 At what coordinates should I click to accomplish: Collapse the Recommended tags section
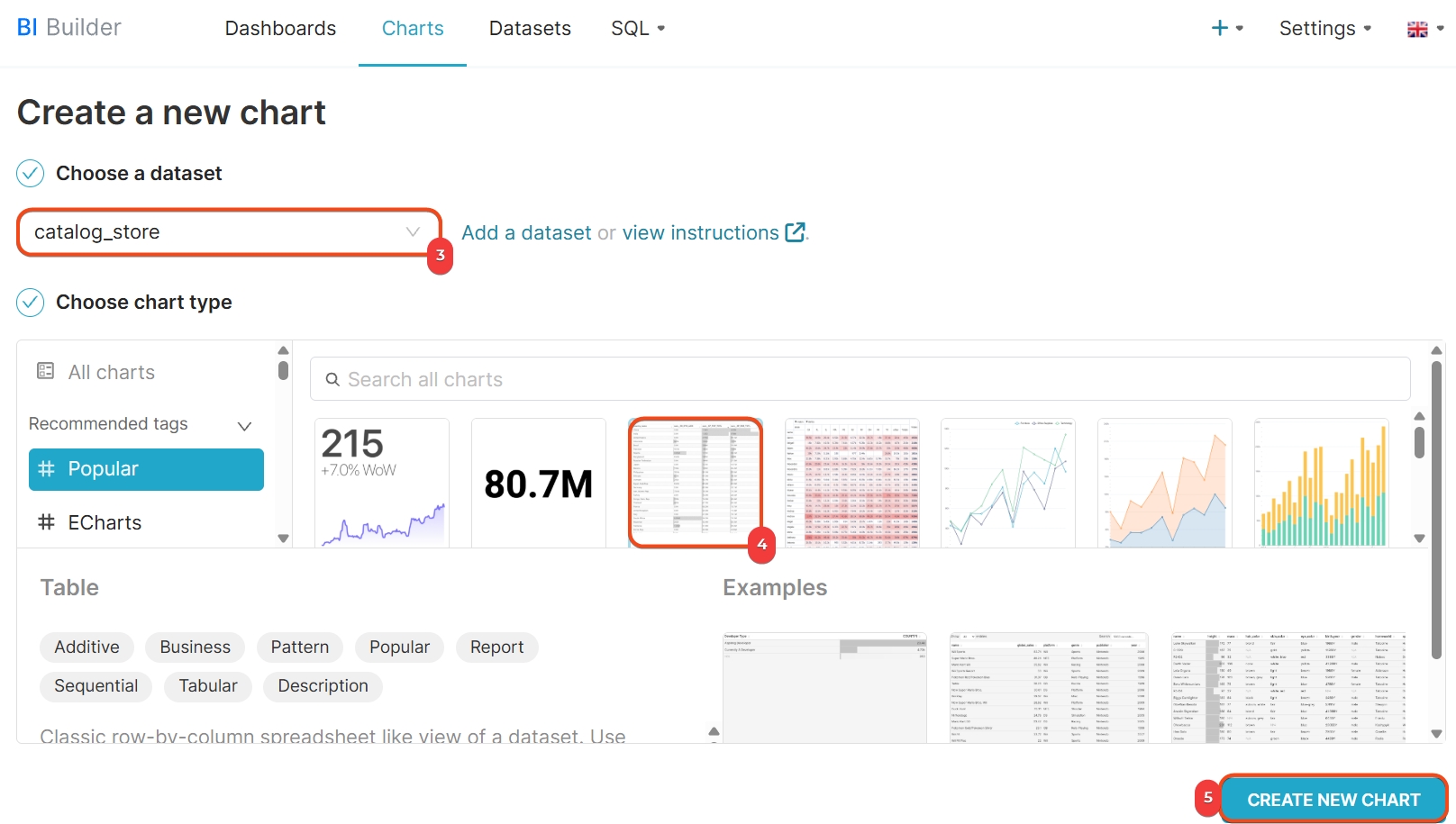pos(243,425)
